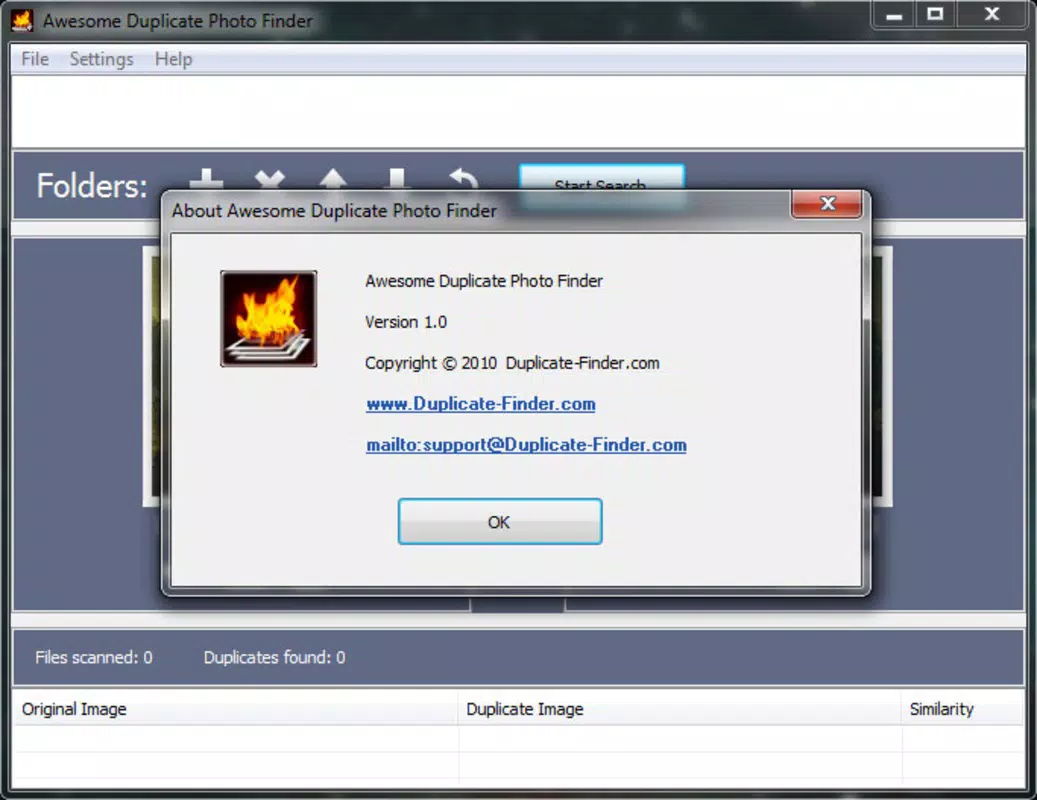The height and width of the screenshot is (800, 1037).
Task: Open the Help menu
Action: 173,60
